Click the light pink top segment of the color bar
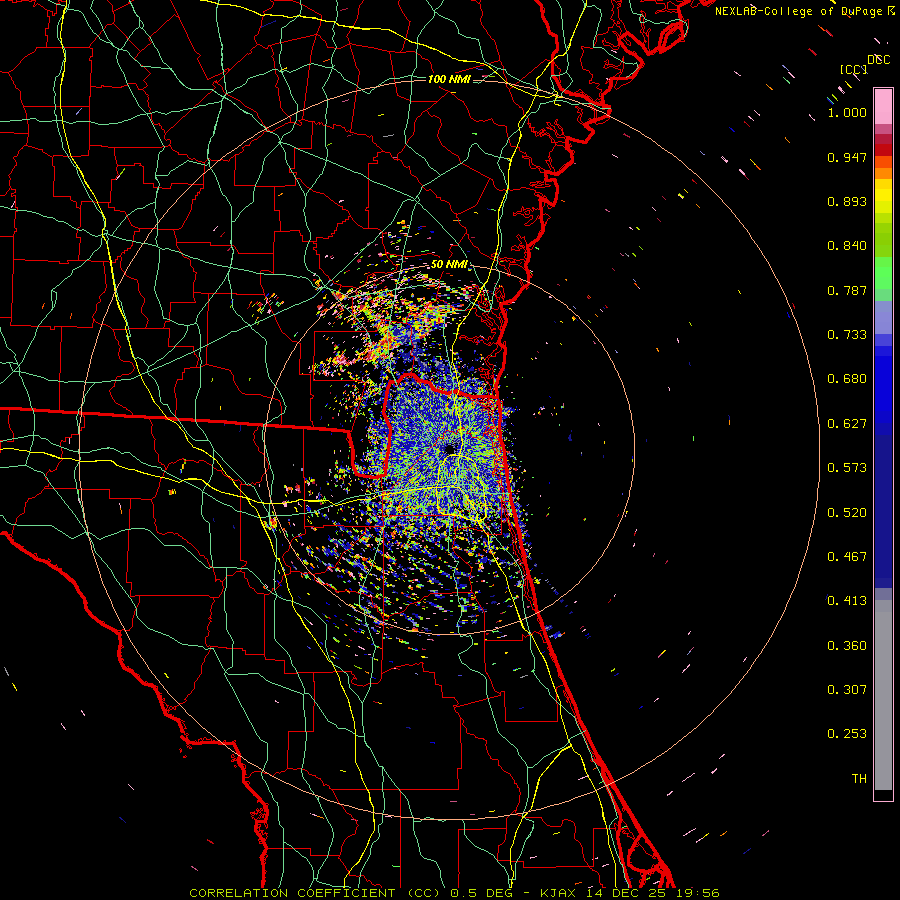The width and height of the screenshot is (900, 900). pos(883,106)
